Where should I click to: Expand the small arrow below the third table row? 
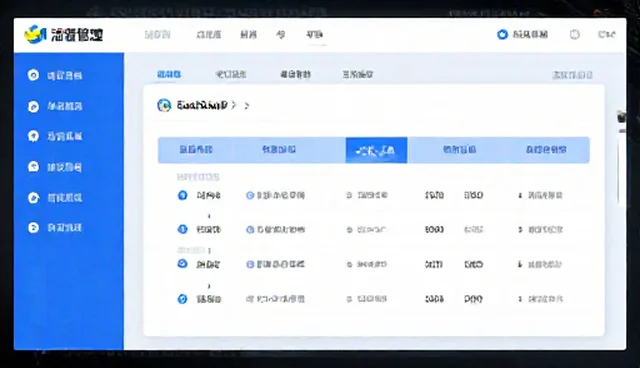click(209, 286)
